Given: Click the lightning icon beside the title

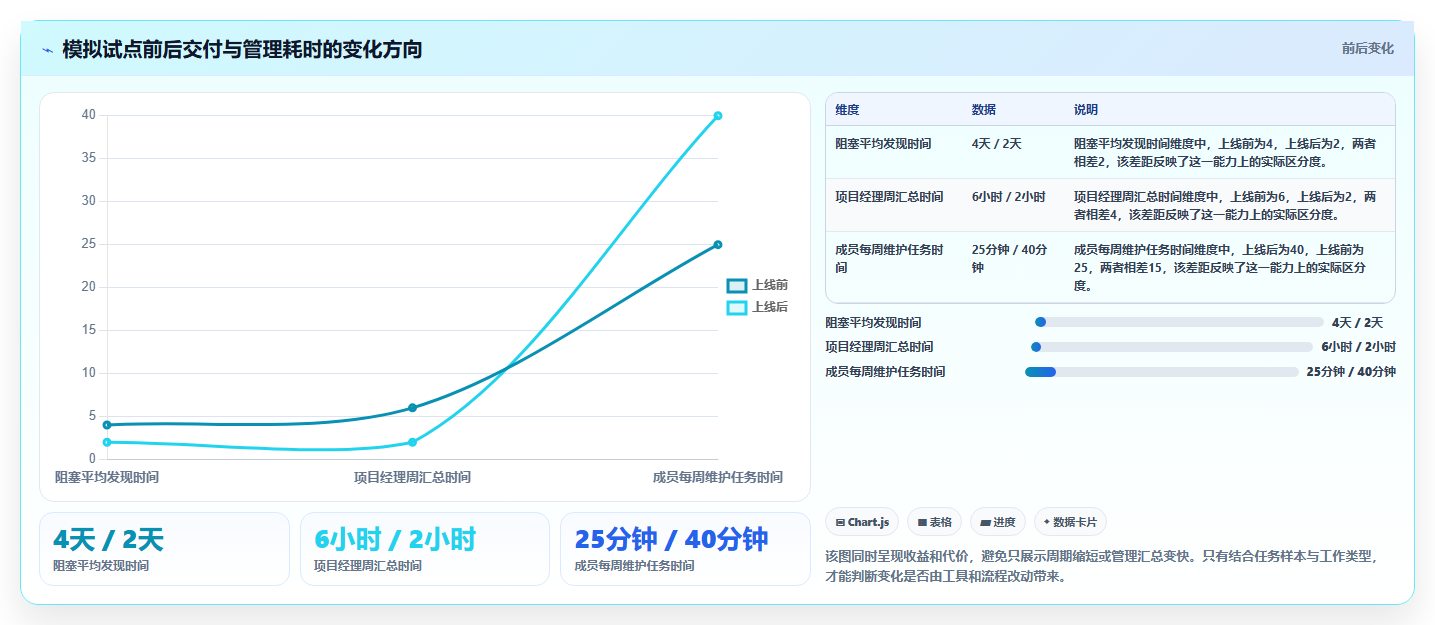Looking at the screenshot, I should pyautogui.click(x=47, y=50).
